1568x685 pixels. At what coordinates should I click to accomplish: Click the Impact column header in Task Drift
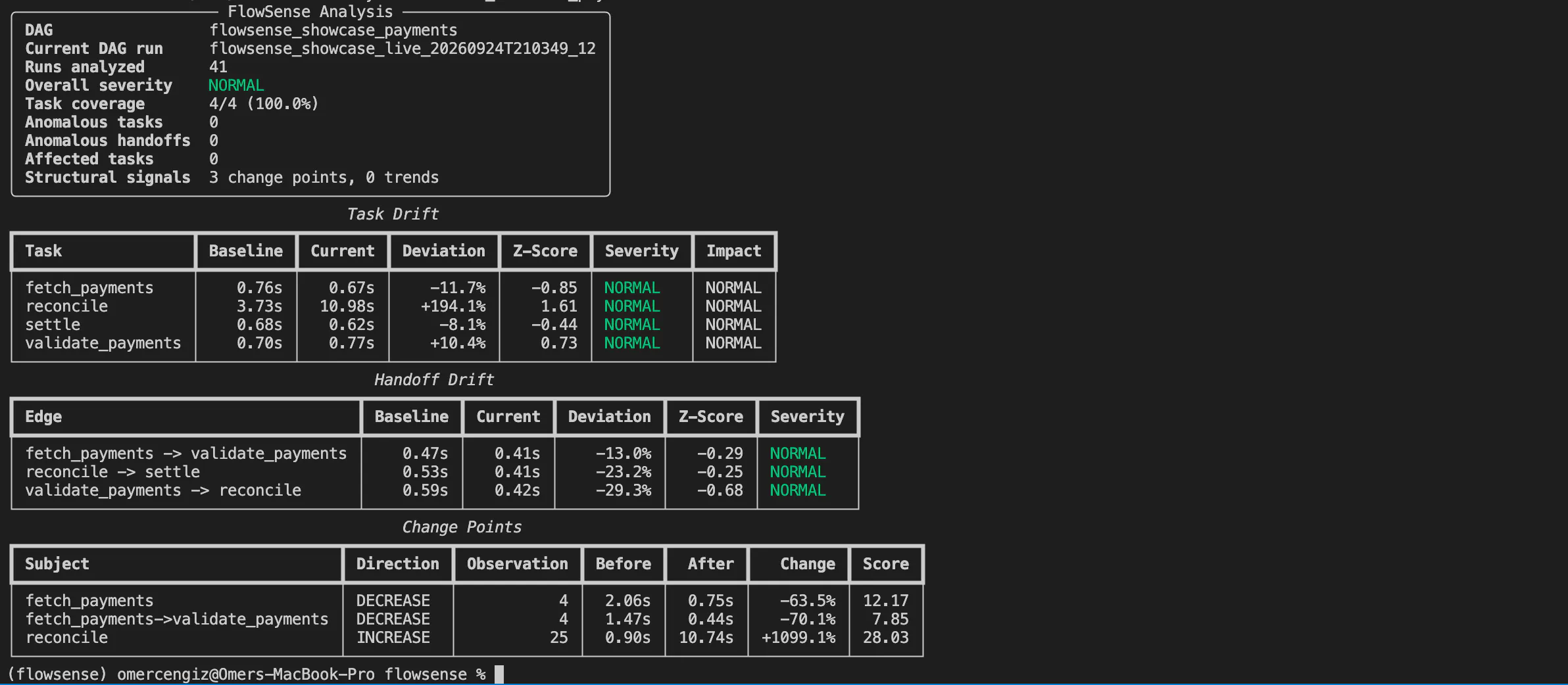point(733,251)
